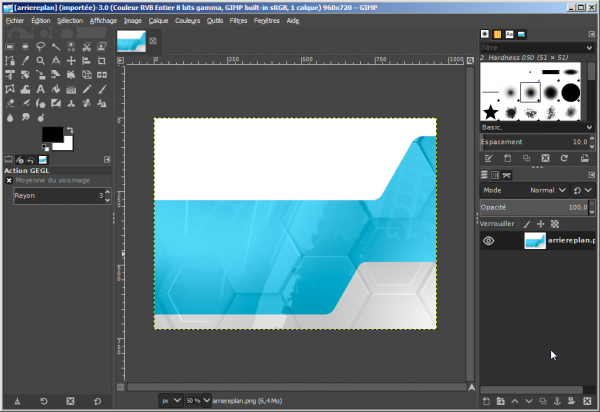600x412 pixels.
Task: Open the Calque menu
Action: click(x=158, y=20)
